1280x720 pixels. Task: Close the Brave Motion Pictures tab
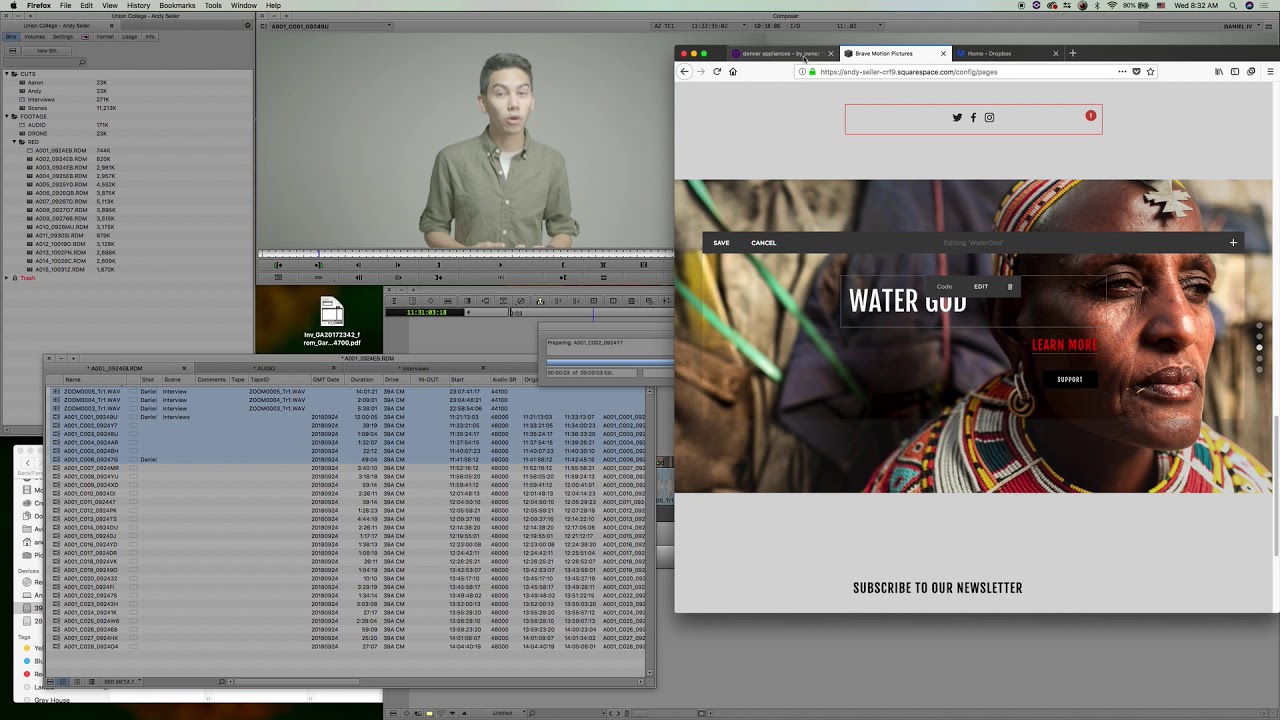[x=942, y=53]
